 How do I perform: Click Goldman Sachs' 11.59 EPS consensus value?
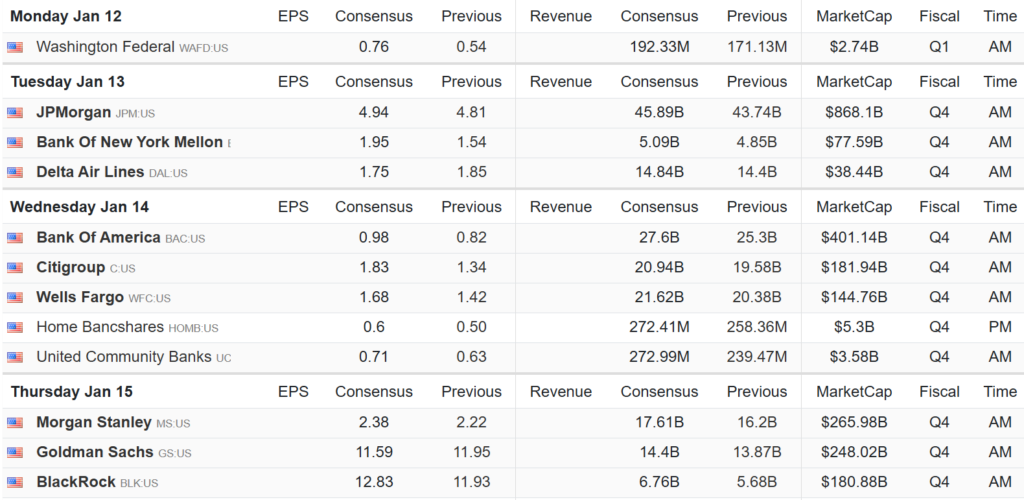coord(373,452)
